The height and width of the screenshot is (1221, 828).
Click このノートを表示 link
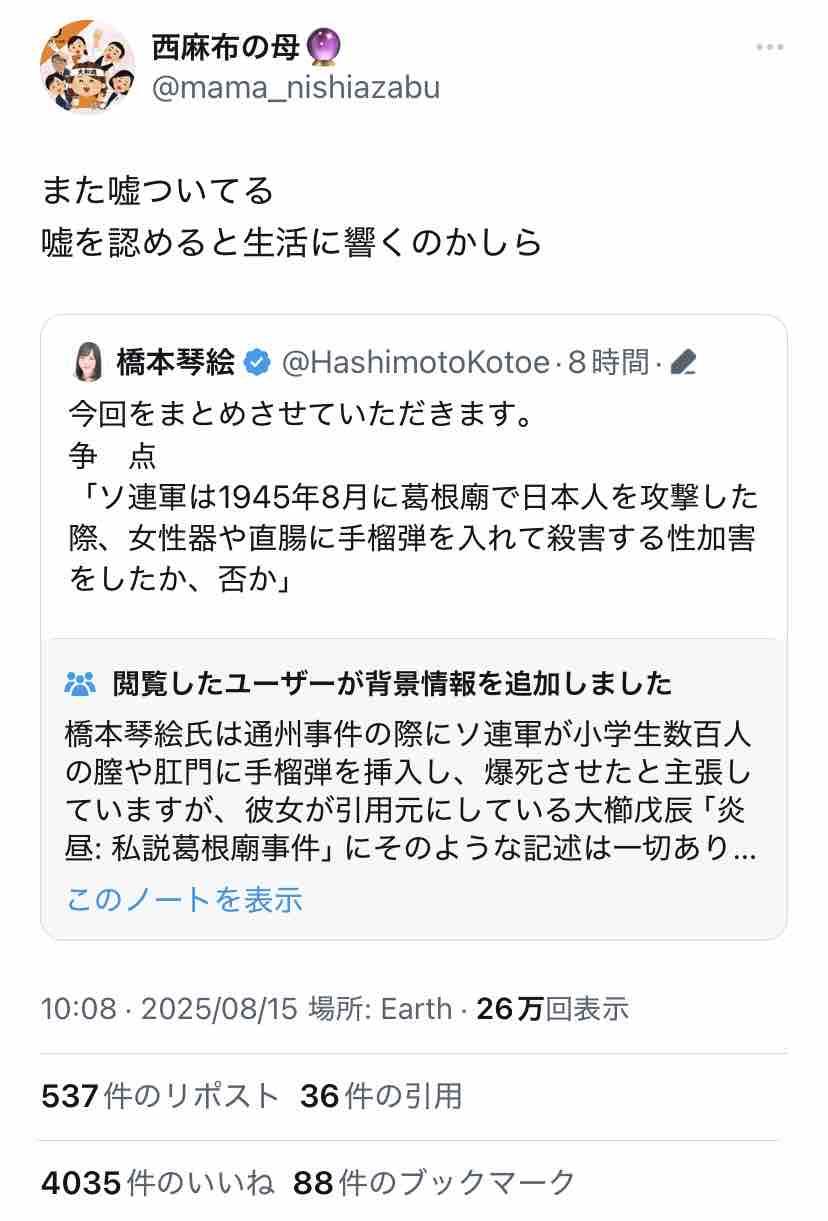point(184,899)
